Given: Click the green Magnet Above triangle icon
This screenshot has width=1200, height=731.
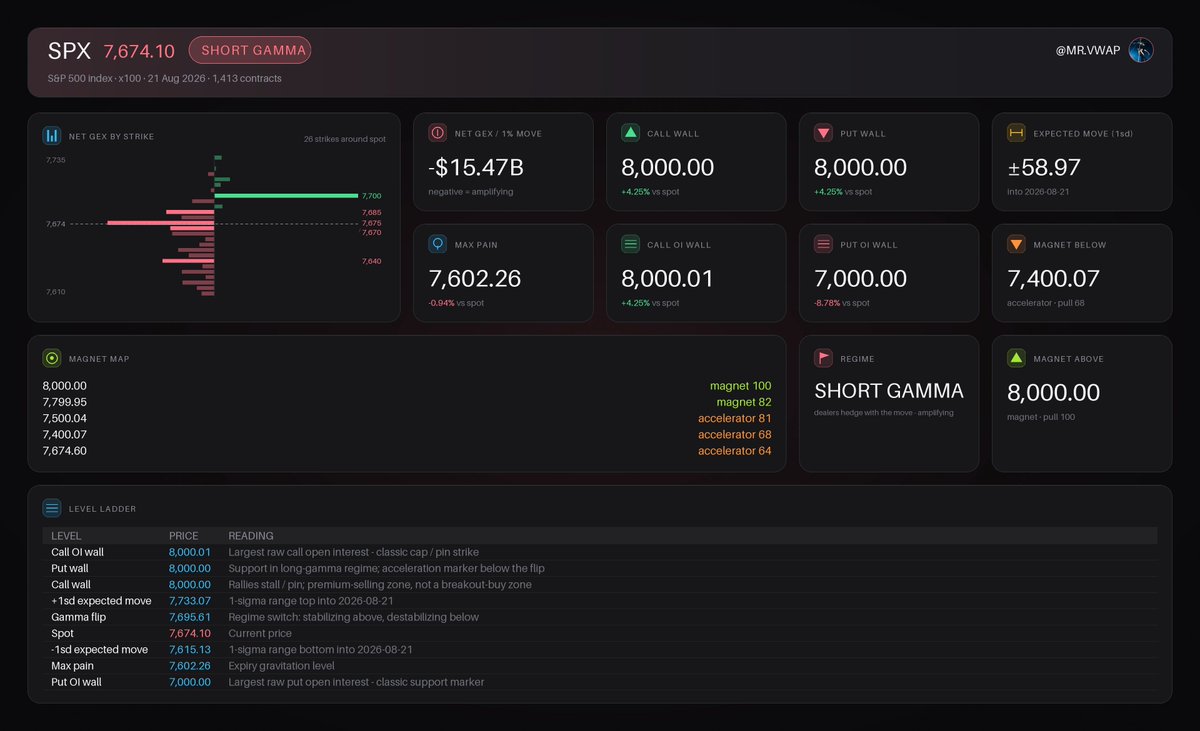Looking at the screenshot, I should pyautogui.click(x=1016, y=358).
